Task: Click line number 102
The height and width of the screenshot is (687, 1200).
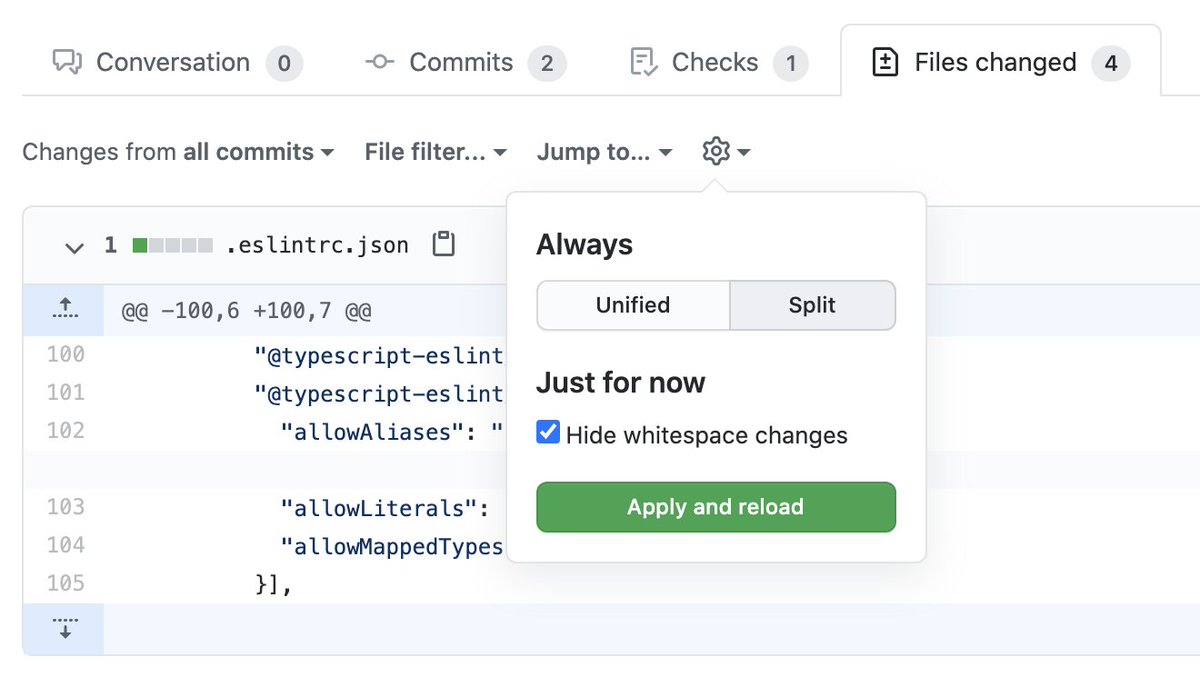Action: pos(65,430)
